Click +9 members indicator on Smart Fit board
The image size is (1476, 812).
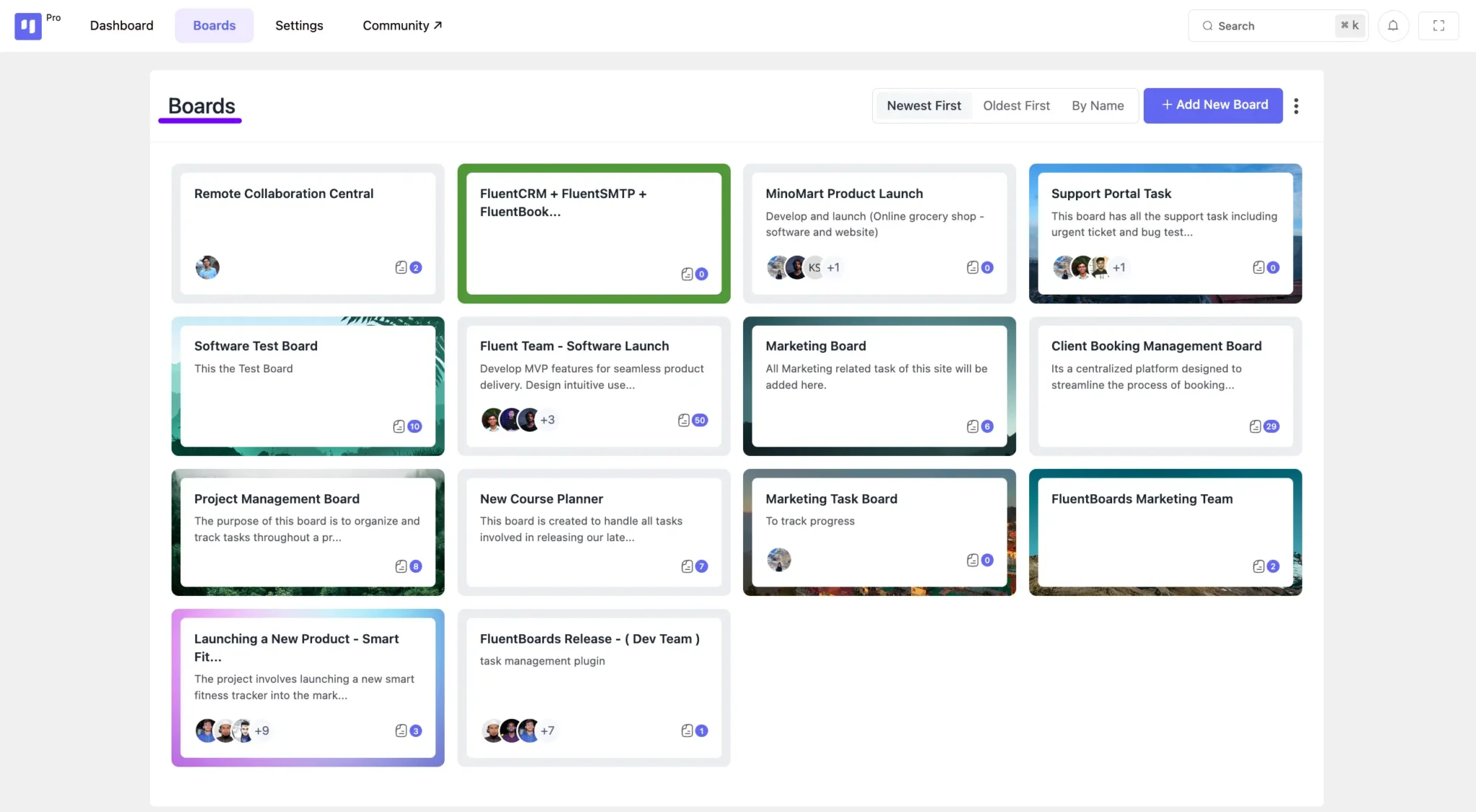pos(262,731)
